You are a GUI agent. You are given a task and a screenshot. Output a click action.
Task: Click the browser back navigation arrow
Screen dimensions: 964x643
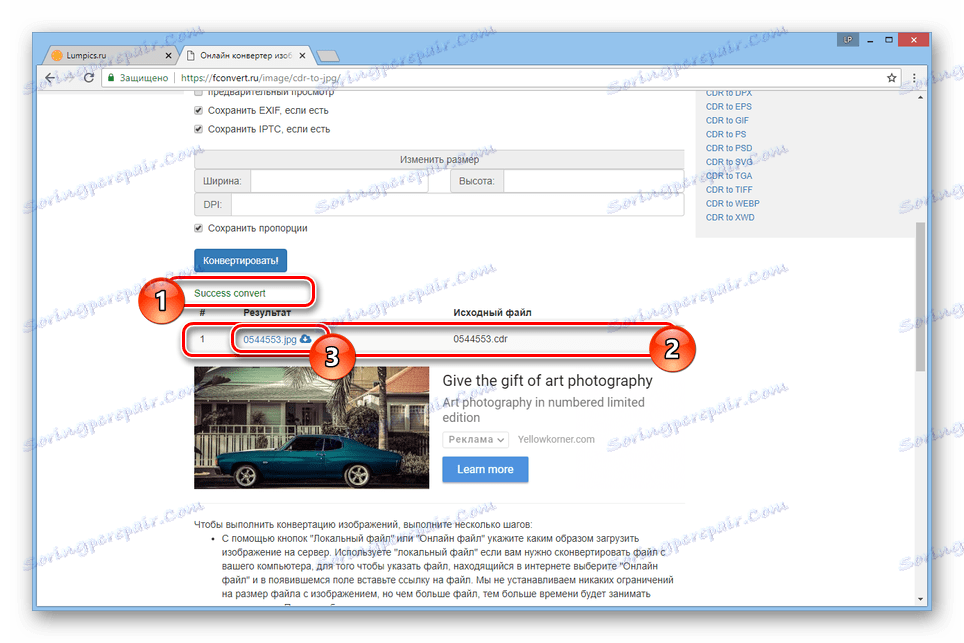tap(49, 77)
